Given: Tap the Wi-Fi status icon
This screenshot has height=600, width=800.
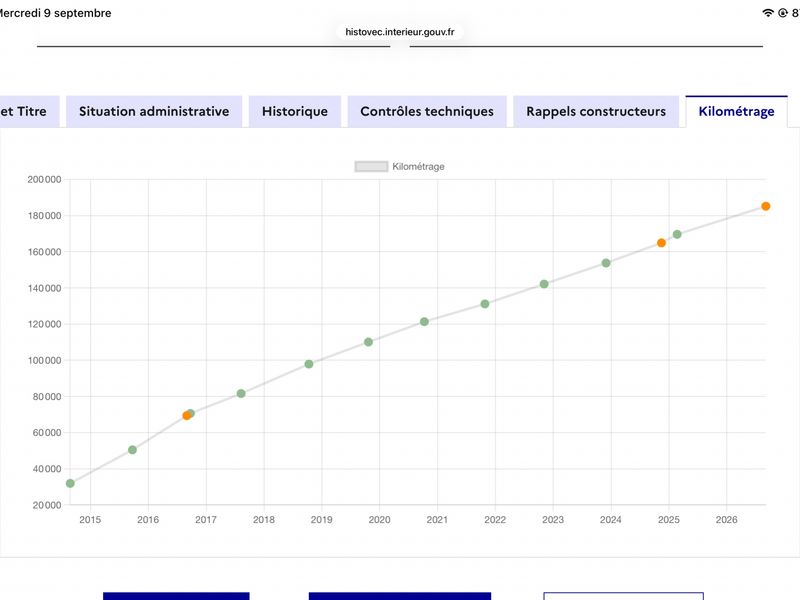Looking at the screenshot, I should tap(768, 13).
